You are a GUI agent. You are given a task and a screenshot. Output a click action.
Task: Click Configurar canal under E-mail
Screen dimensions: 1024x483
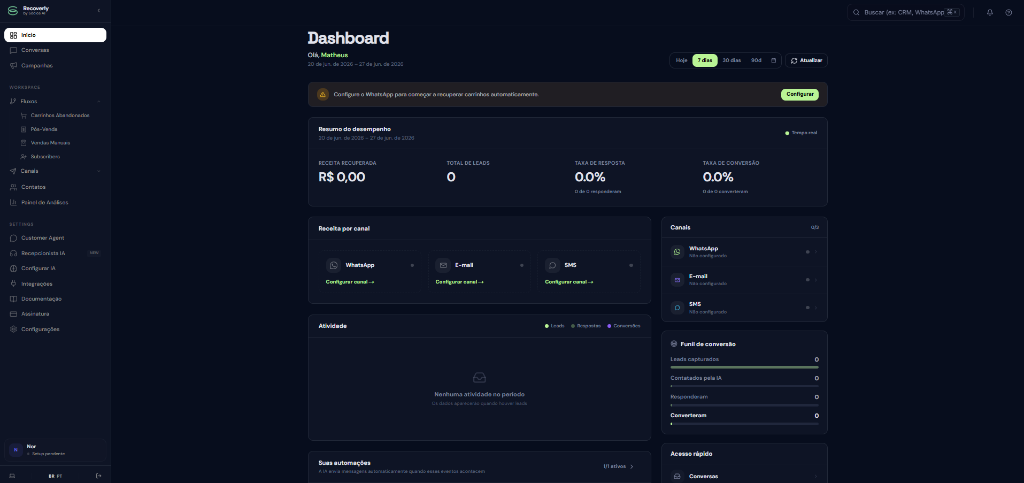click(x=460, y=282)
